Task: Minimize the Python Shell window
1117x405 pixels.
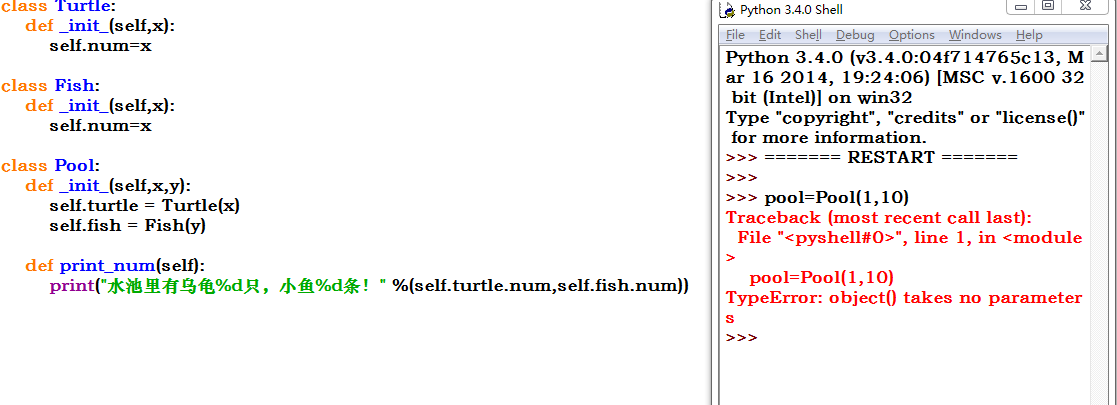Action: (1020, 6)
